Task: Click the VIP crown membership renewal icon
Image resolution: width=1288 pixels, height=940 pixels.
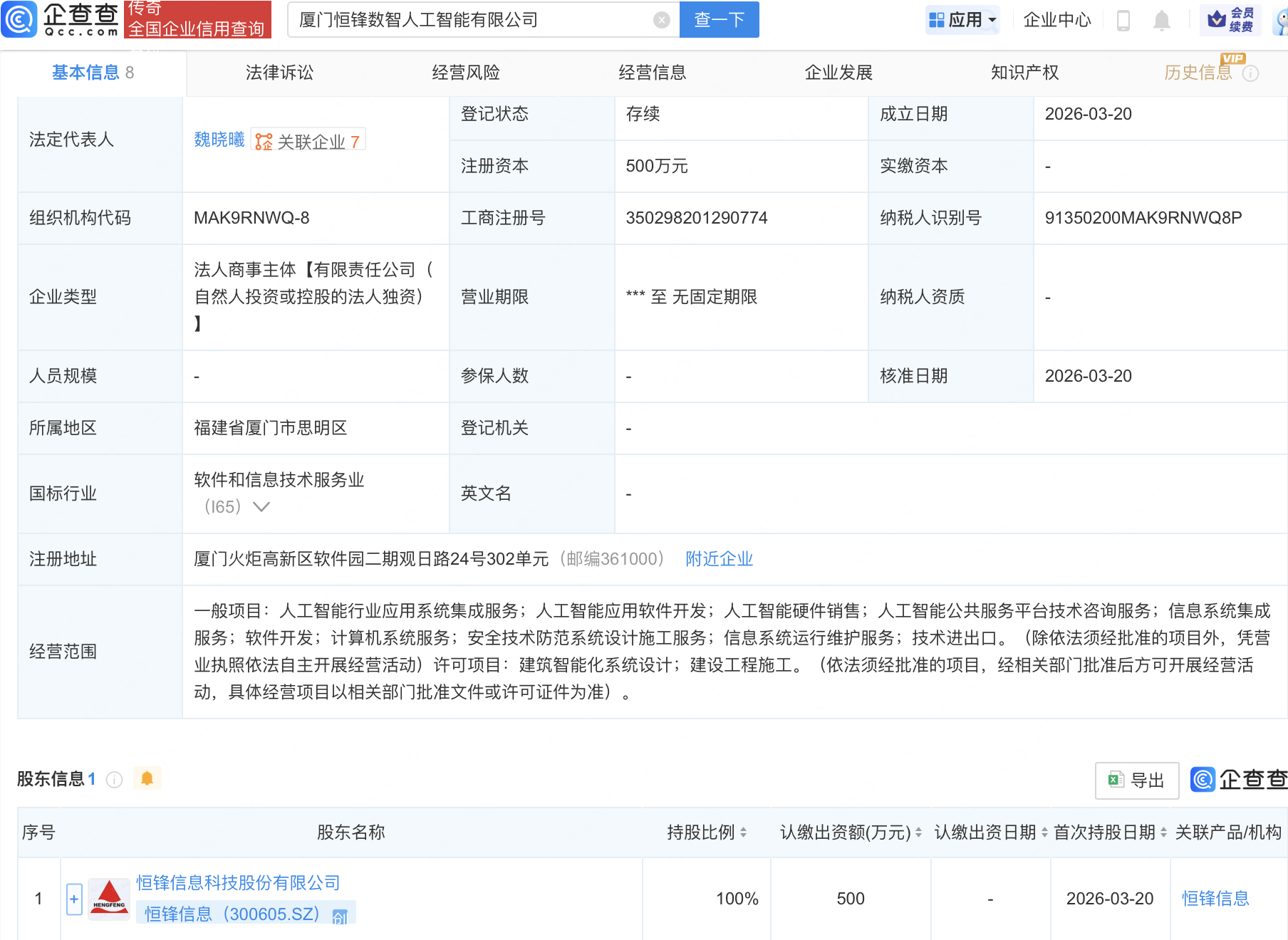Action: pos(1230,20)
